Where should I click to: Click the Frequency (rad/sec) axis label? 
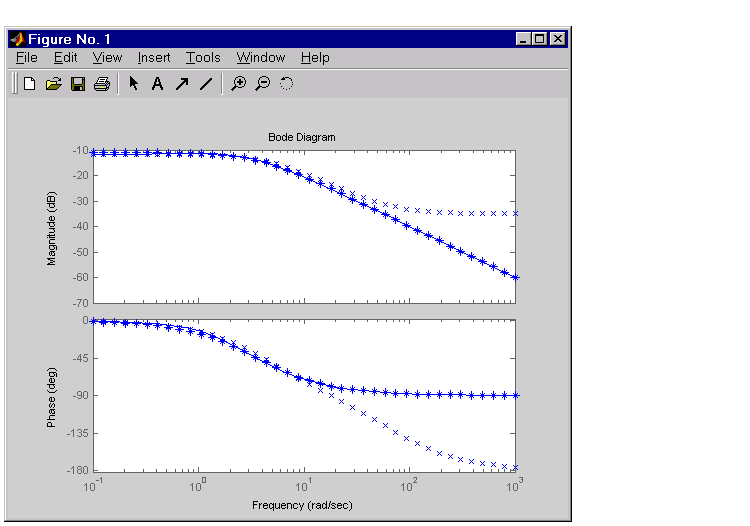tap(302, 505)
